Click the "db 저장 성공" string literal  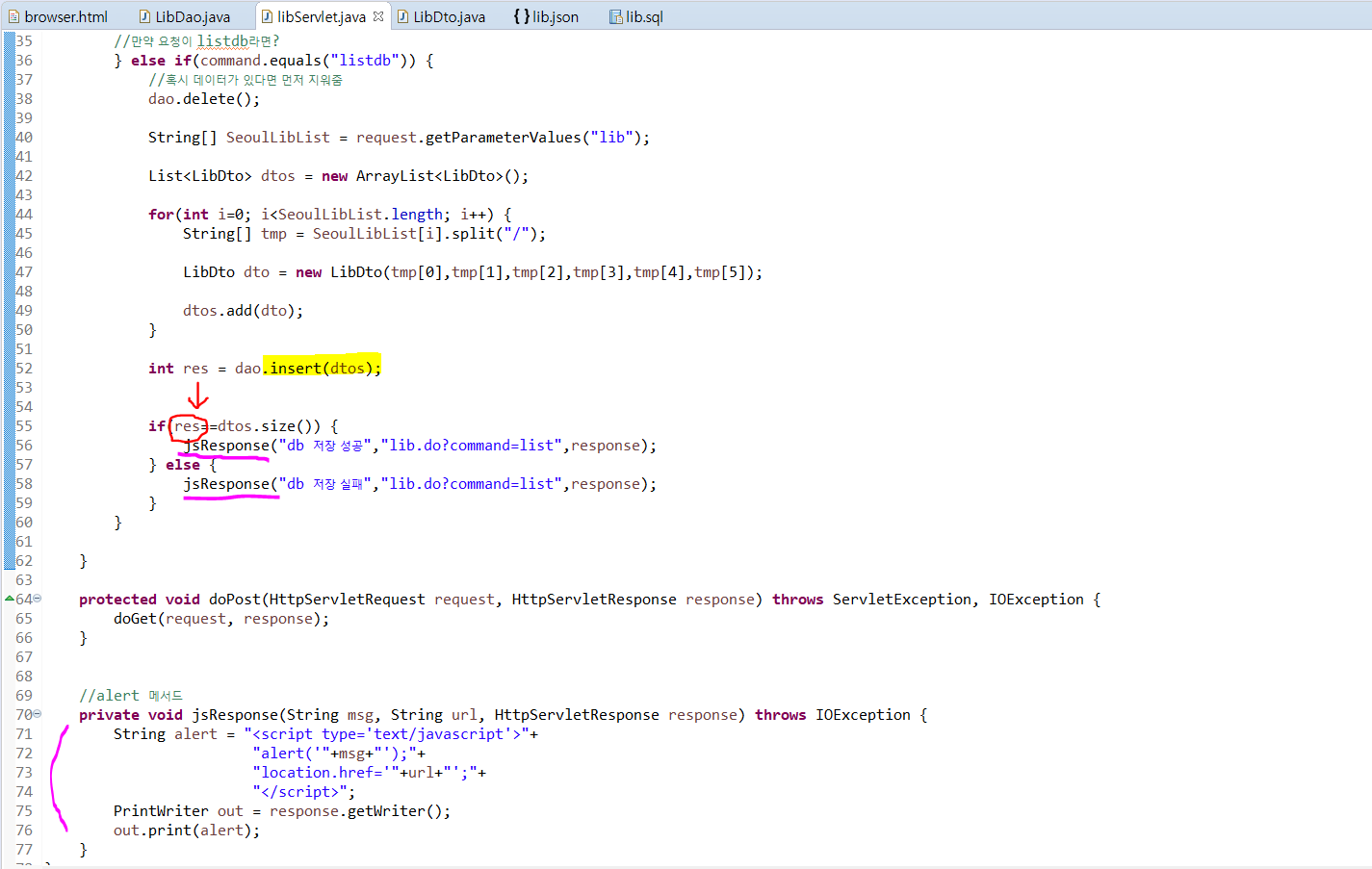[325, 445]
